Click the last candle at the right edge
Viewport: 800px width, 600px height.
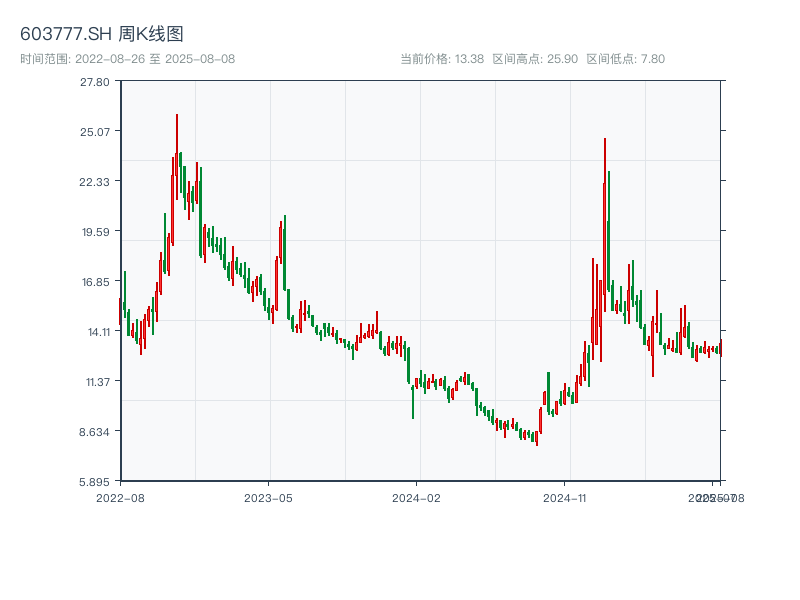tap(721, 348)
